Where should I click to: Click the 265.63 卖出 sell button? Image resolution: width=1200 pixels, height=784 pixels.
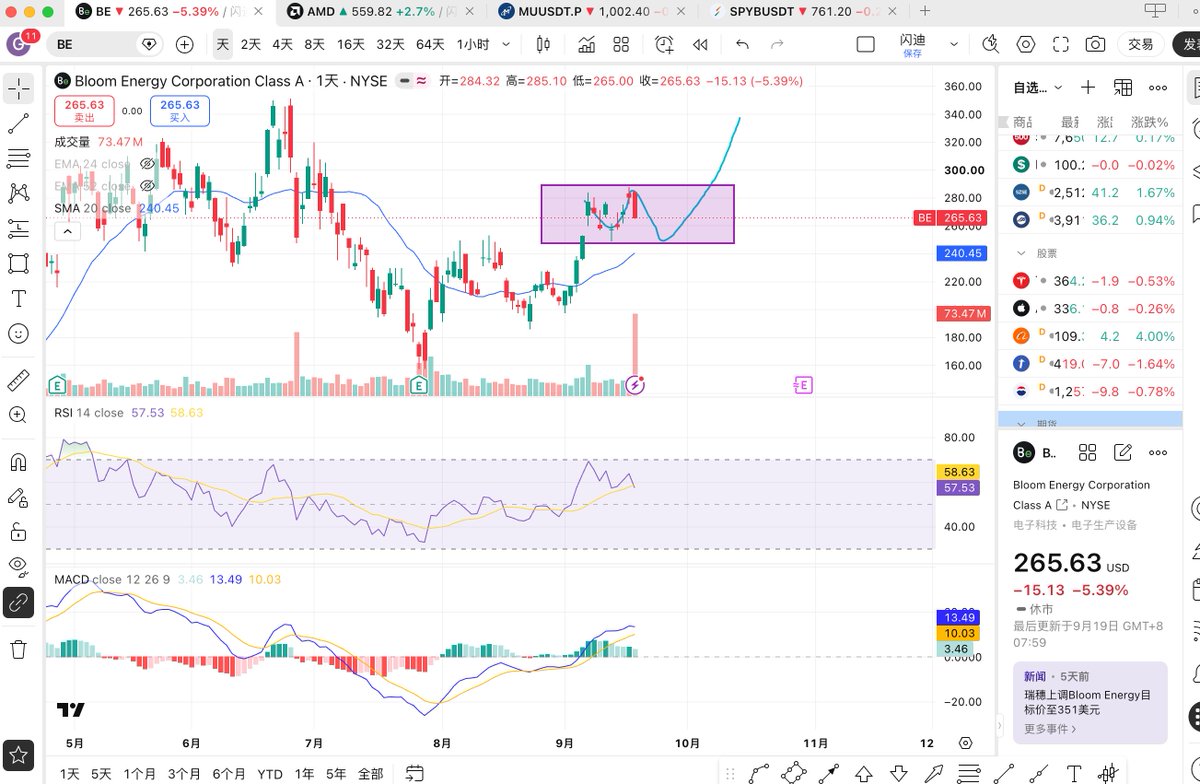point(84,111)
